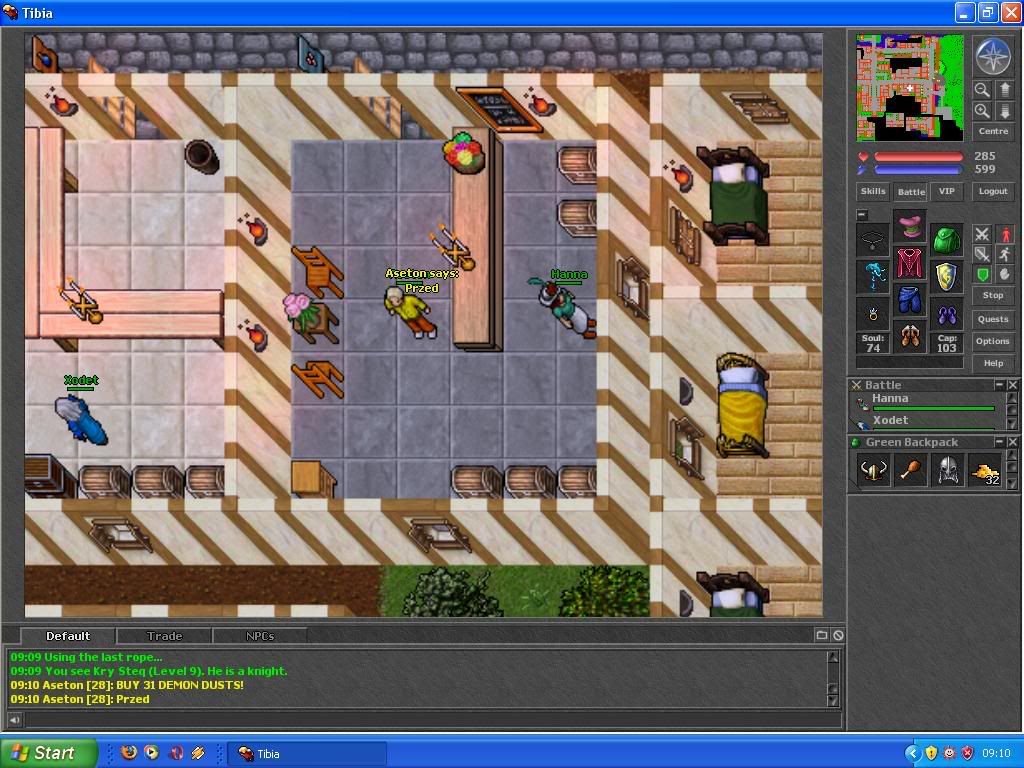Click the yellow security shield tray icon
1024x768 pixels.
(931, 752)
